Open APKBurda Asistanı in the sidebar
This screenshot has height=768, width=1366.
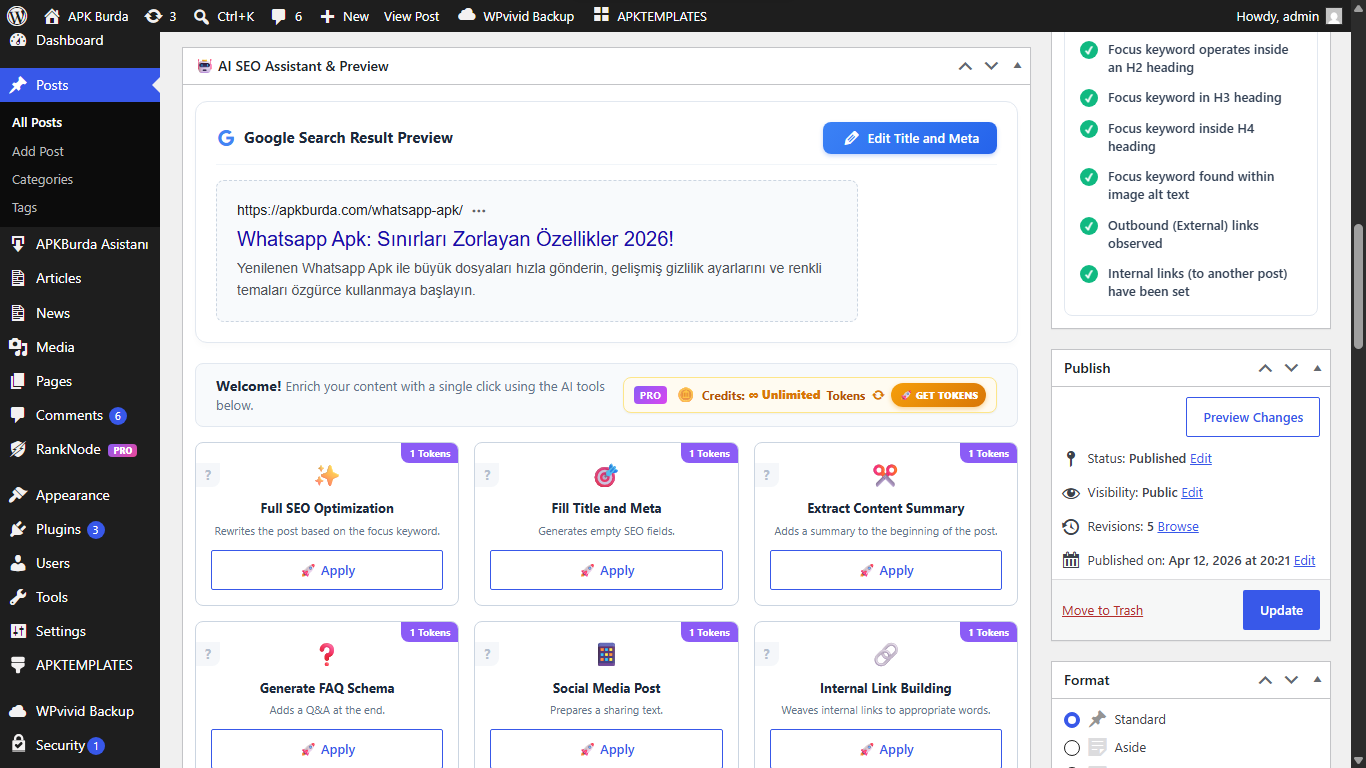click(x=80, y=244)
